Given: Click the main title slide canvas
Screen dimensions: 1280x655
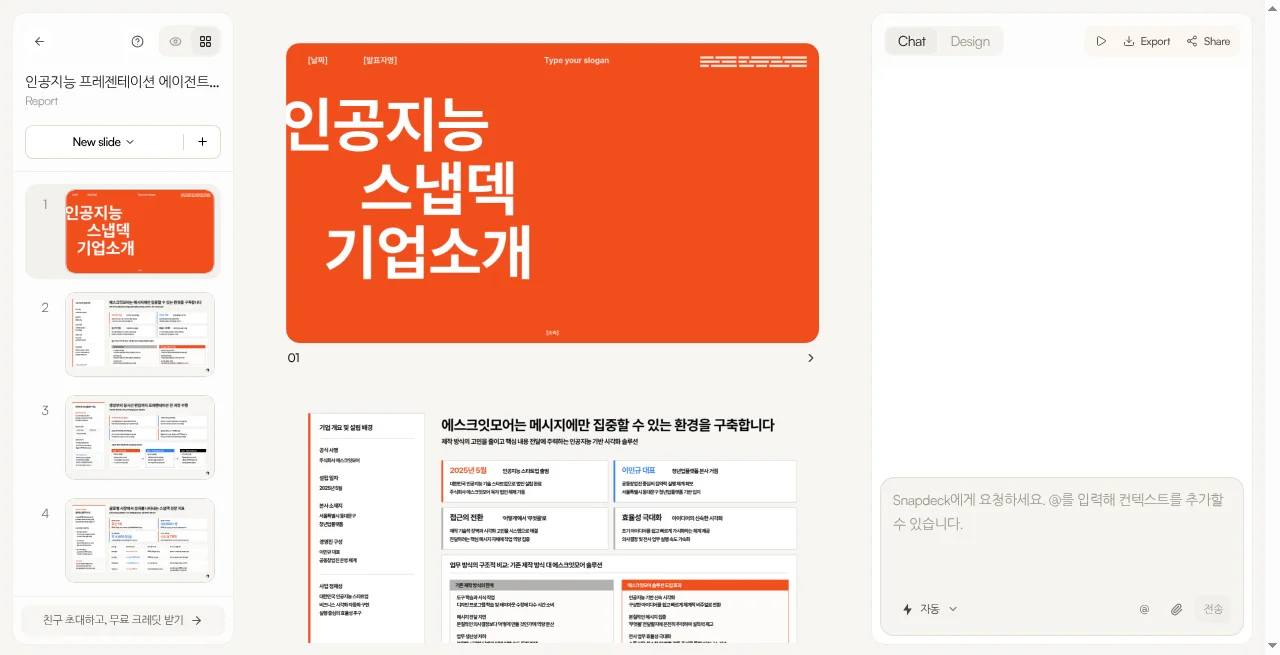Looking at the screenshot, I should coord(552,193).
